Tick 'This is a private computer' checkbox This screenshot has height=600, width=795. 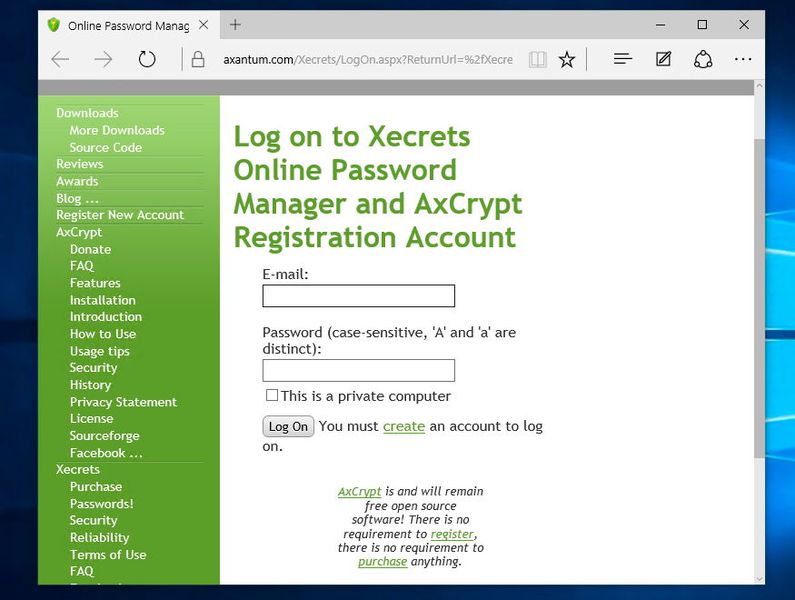click(272, 395)
